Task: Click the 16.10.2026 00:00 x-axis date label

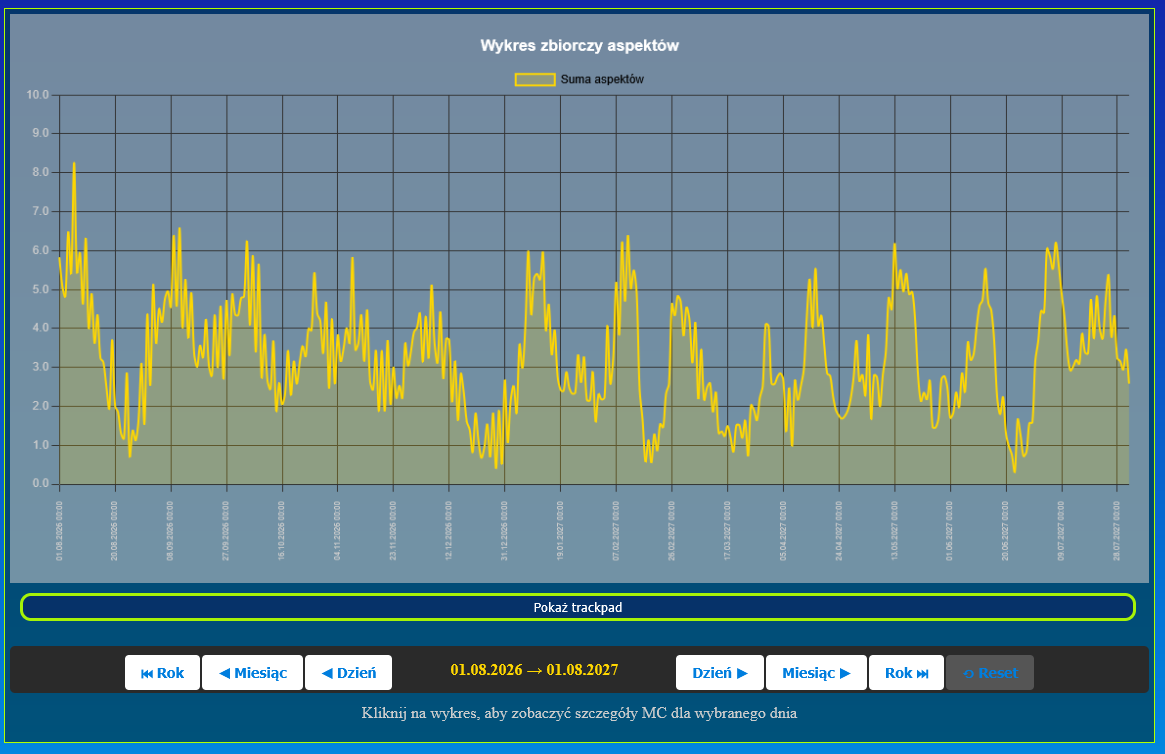Action: pos(282,530)
